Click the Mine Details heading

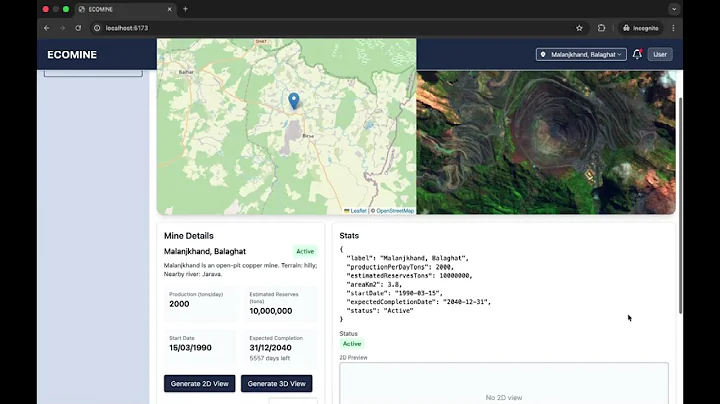pyautogui.click(x=189, y=236)
